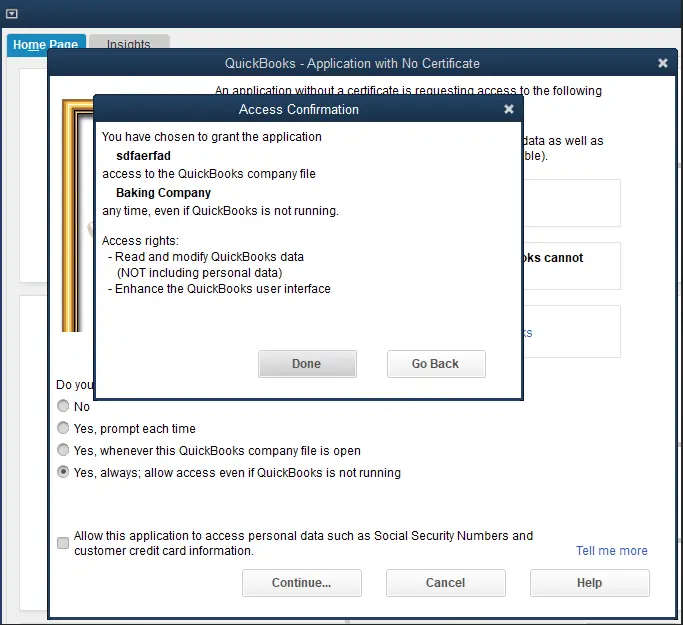The image size is (683, 625).
Task: Open the 'Tell me more' link
Action: (612, 551)
